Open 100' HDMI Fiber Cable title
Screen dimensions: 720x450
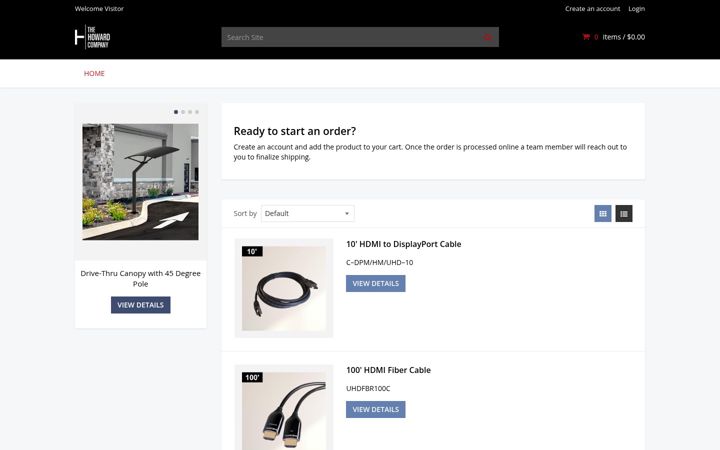[388, 370]
